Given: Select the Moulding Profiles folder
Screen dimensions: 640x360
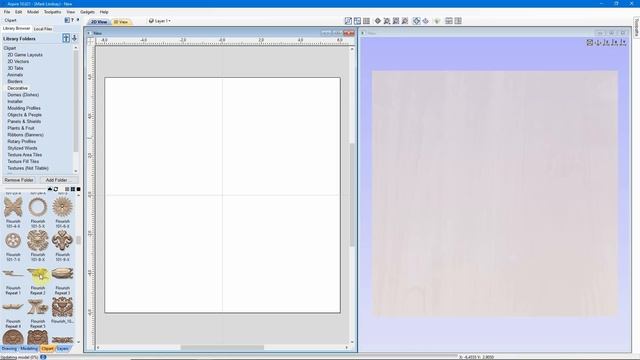Looking at the screenshot, I should (x=24, y=108).
